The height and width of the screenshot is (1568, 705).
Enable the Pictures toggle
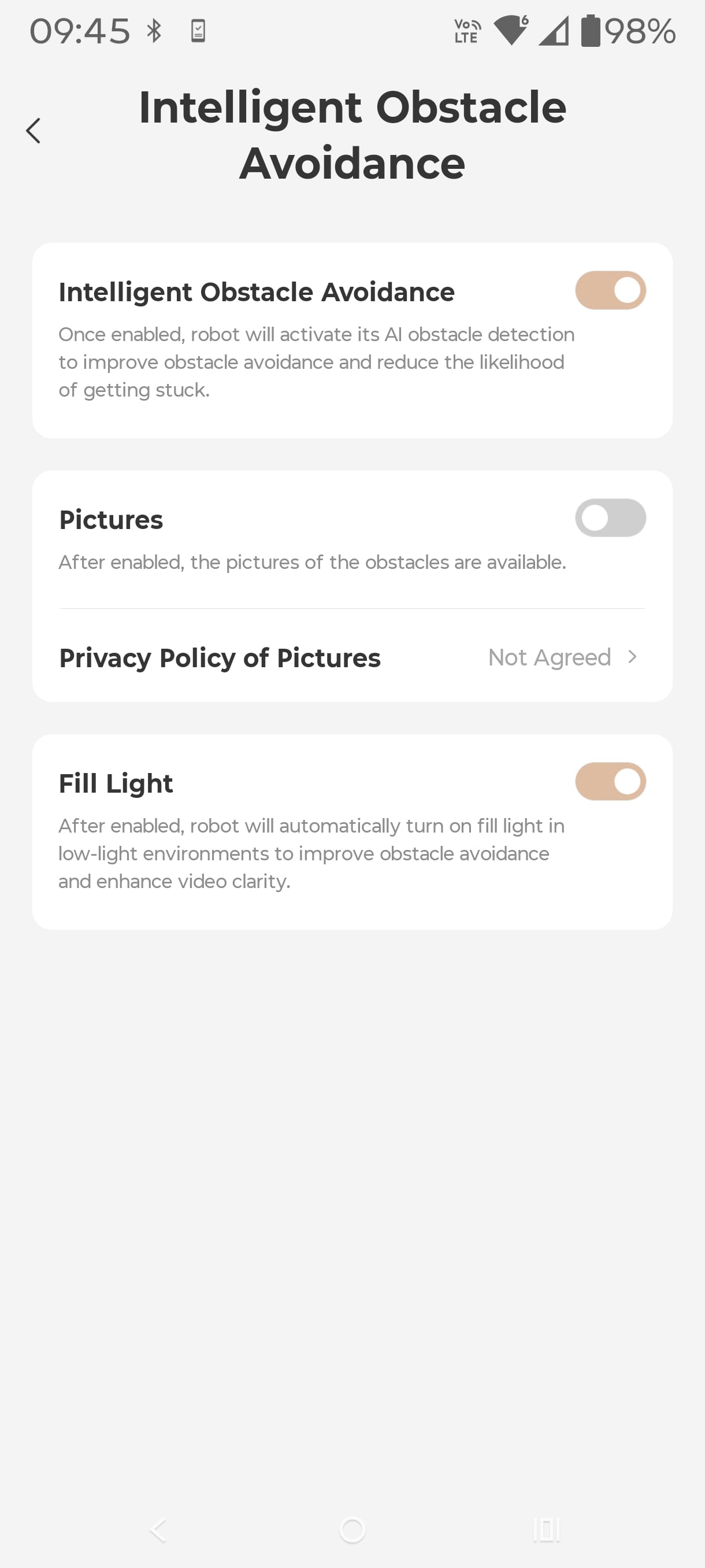pyautogui.click(x=610, y=518)
